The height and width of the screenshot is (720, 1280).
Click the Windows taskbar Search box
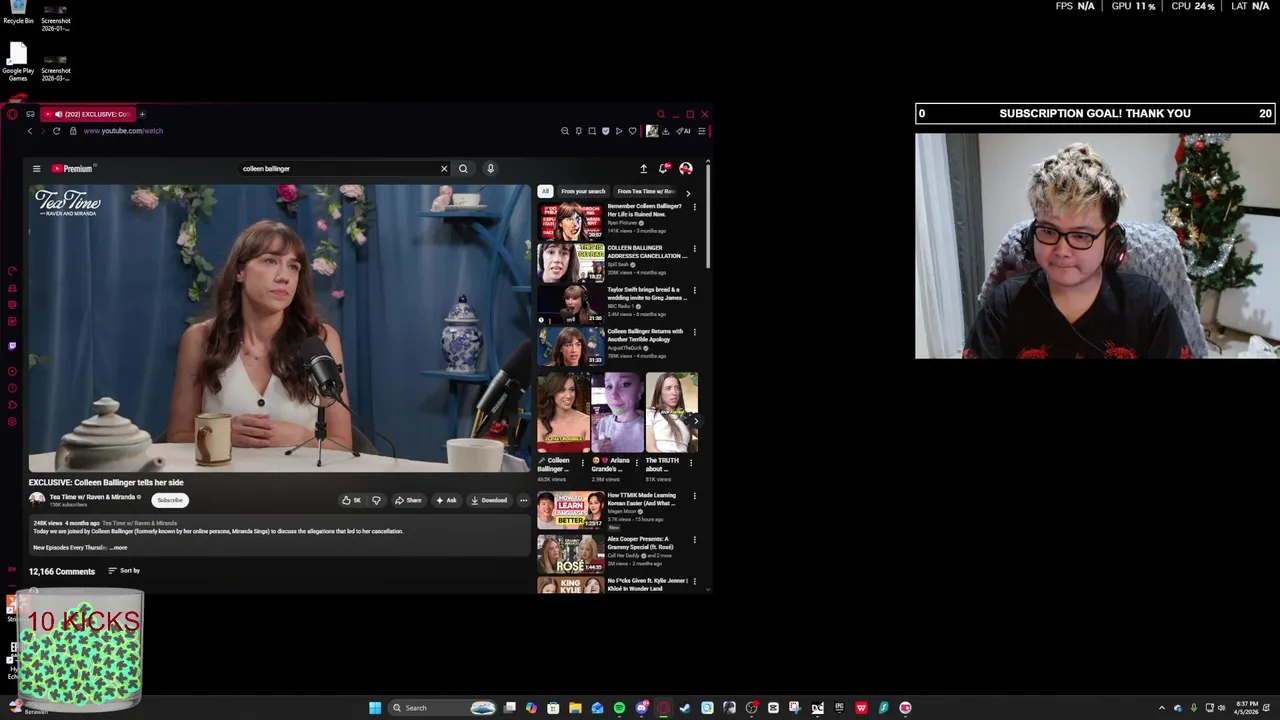pyautogui.click(x=443, y=708)
